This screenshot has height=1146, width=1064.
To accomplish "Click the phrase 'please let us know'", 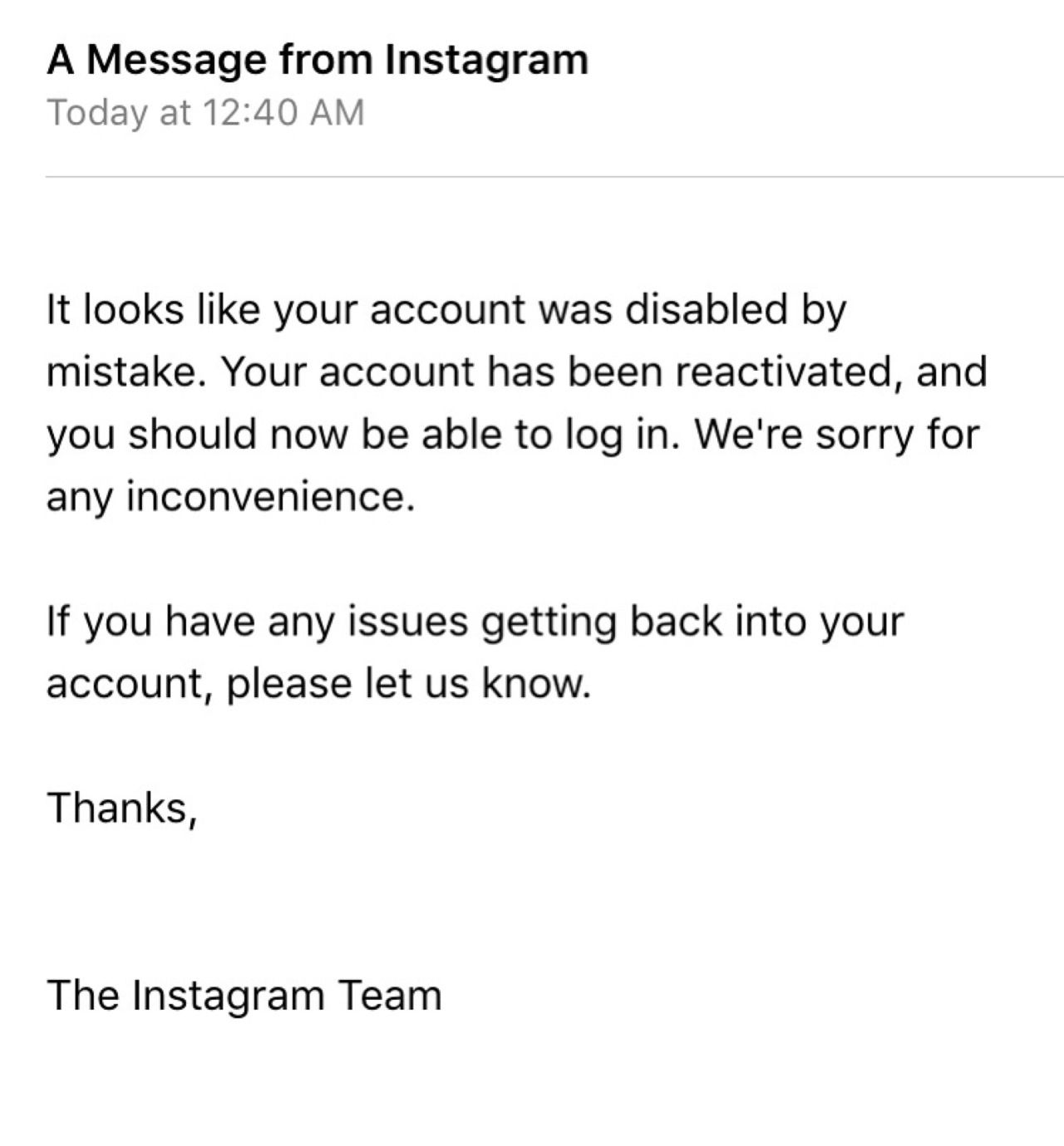I will tap(406, 684).
